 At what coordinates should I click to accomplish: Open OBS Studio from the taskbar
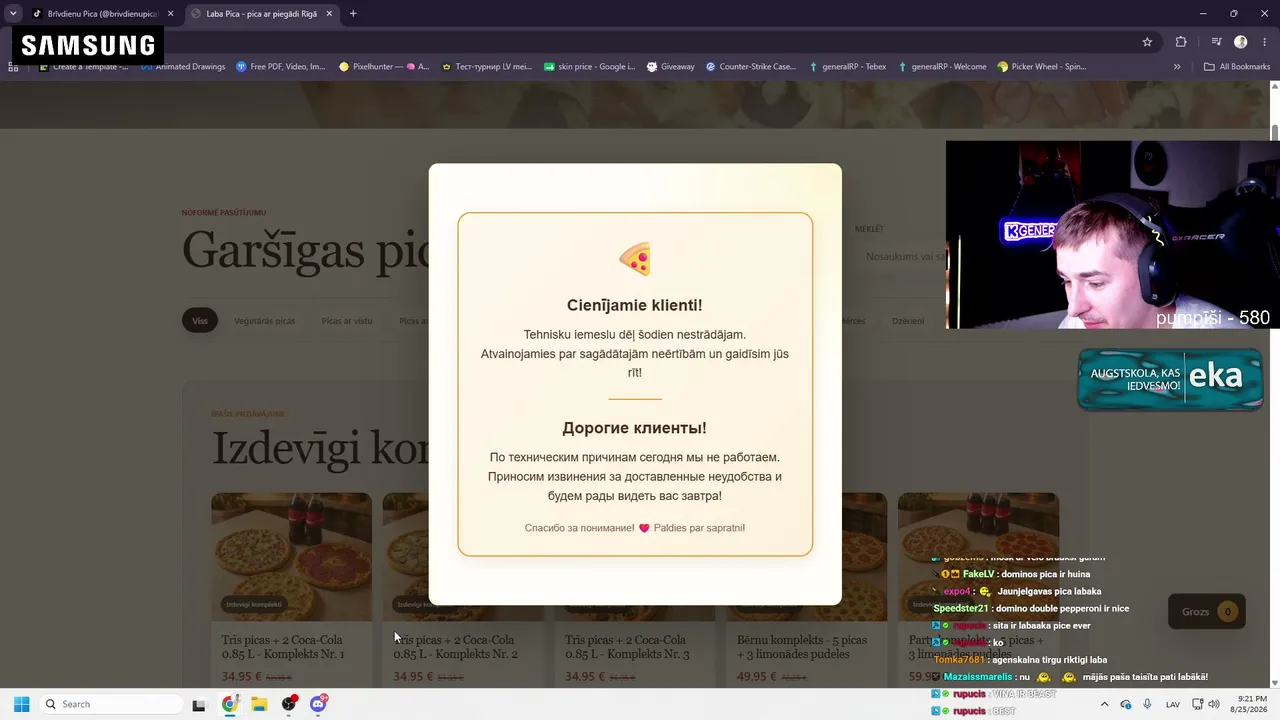click(x=289, y=705)
